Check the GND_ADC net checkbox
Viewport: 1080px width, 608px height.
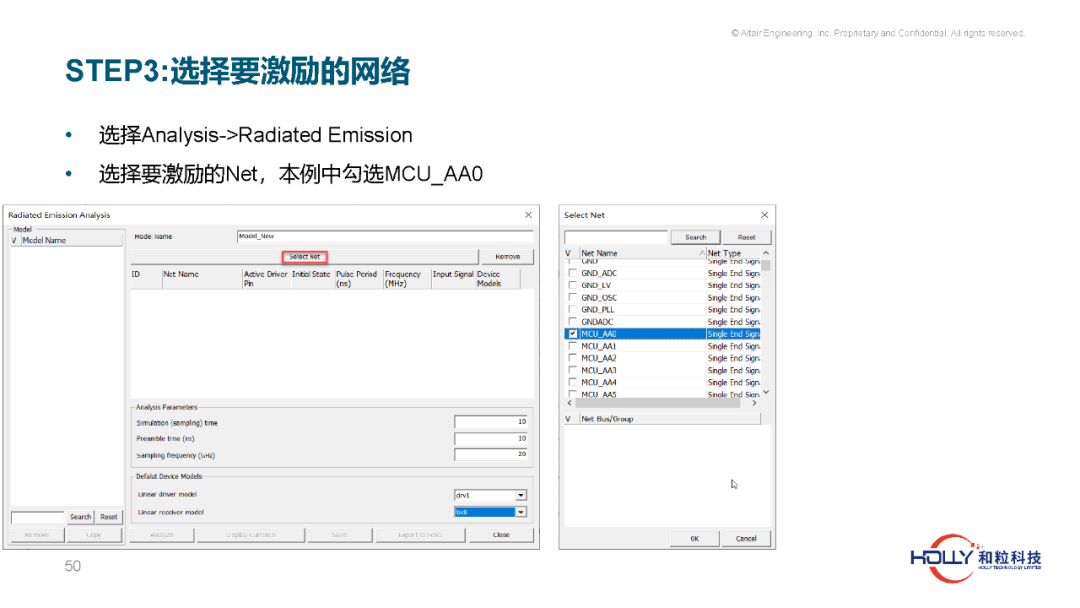[572, 273]
